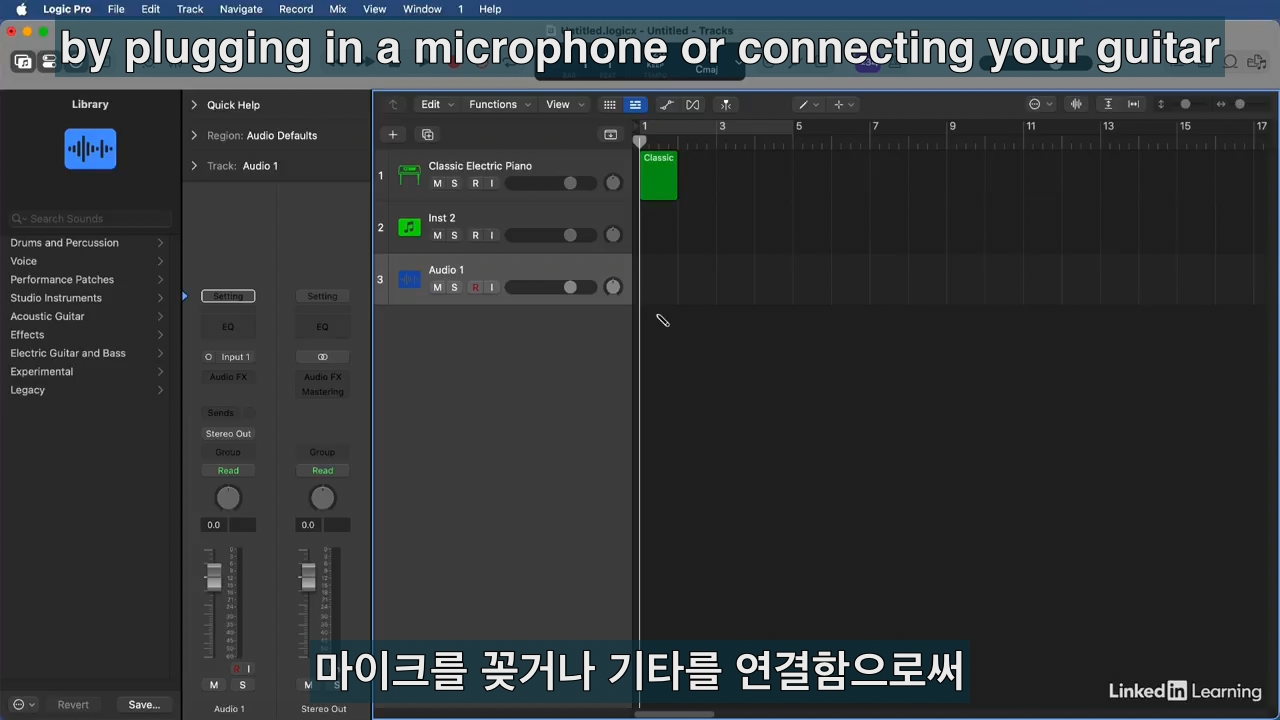1280x720 pixels.
Task: Click the horizontal auto zoom icon
Action: click(x=1133, y=105)
